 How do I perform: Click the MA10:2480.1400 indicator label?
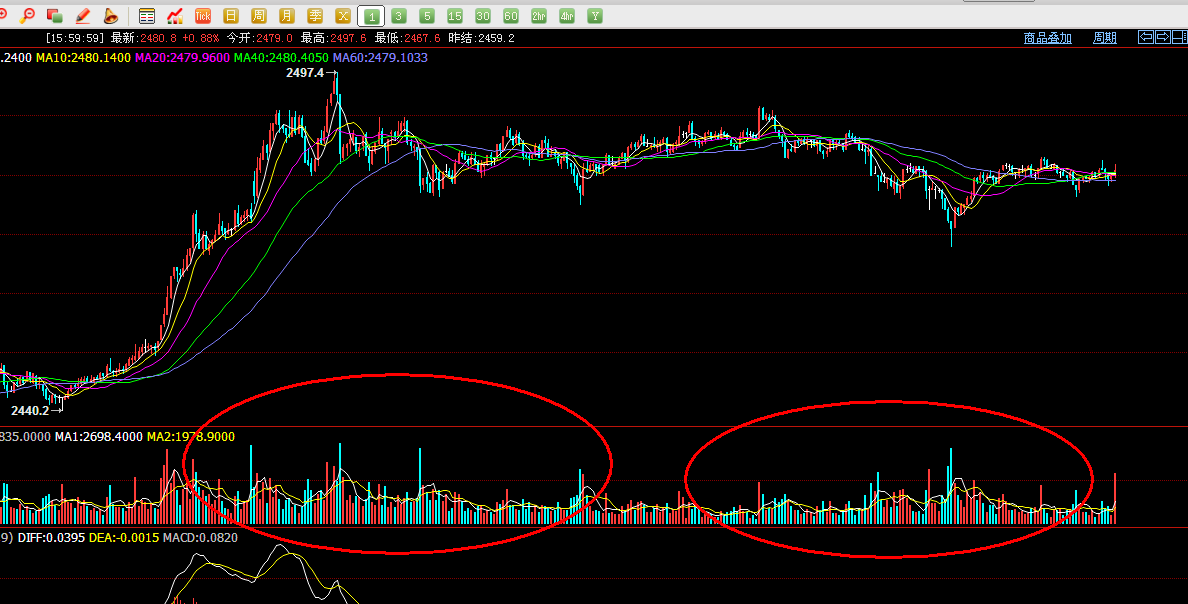[x=83, y=58]
